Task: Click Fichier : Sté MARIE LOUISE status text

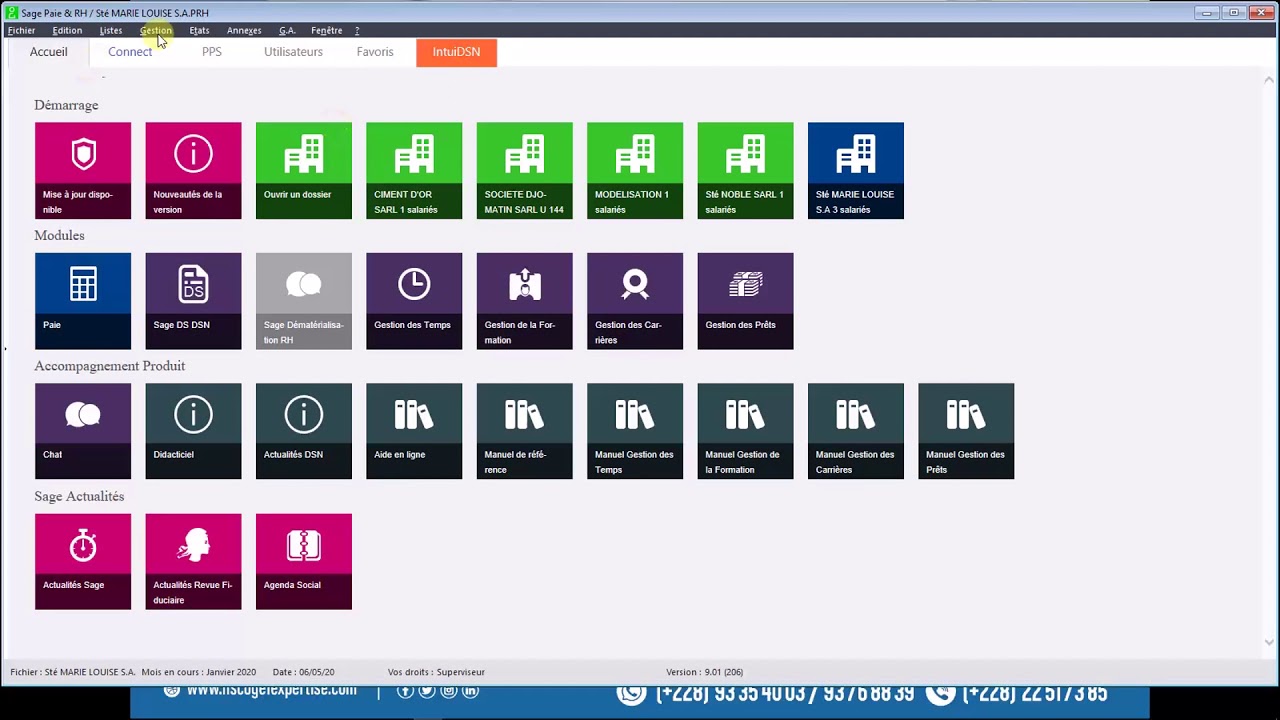Action: [x=73, y=672]
